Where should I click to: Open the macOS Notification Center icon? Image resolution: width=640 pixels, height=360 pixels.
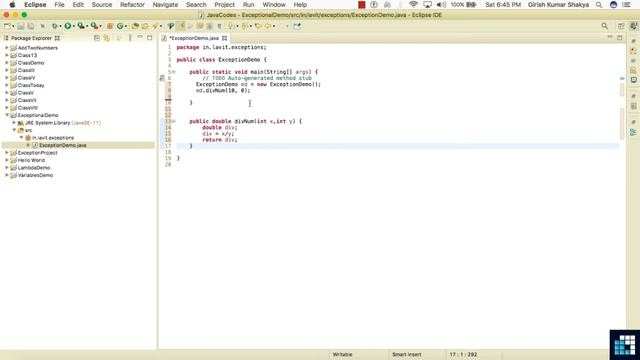[627, 5]
